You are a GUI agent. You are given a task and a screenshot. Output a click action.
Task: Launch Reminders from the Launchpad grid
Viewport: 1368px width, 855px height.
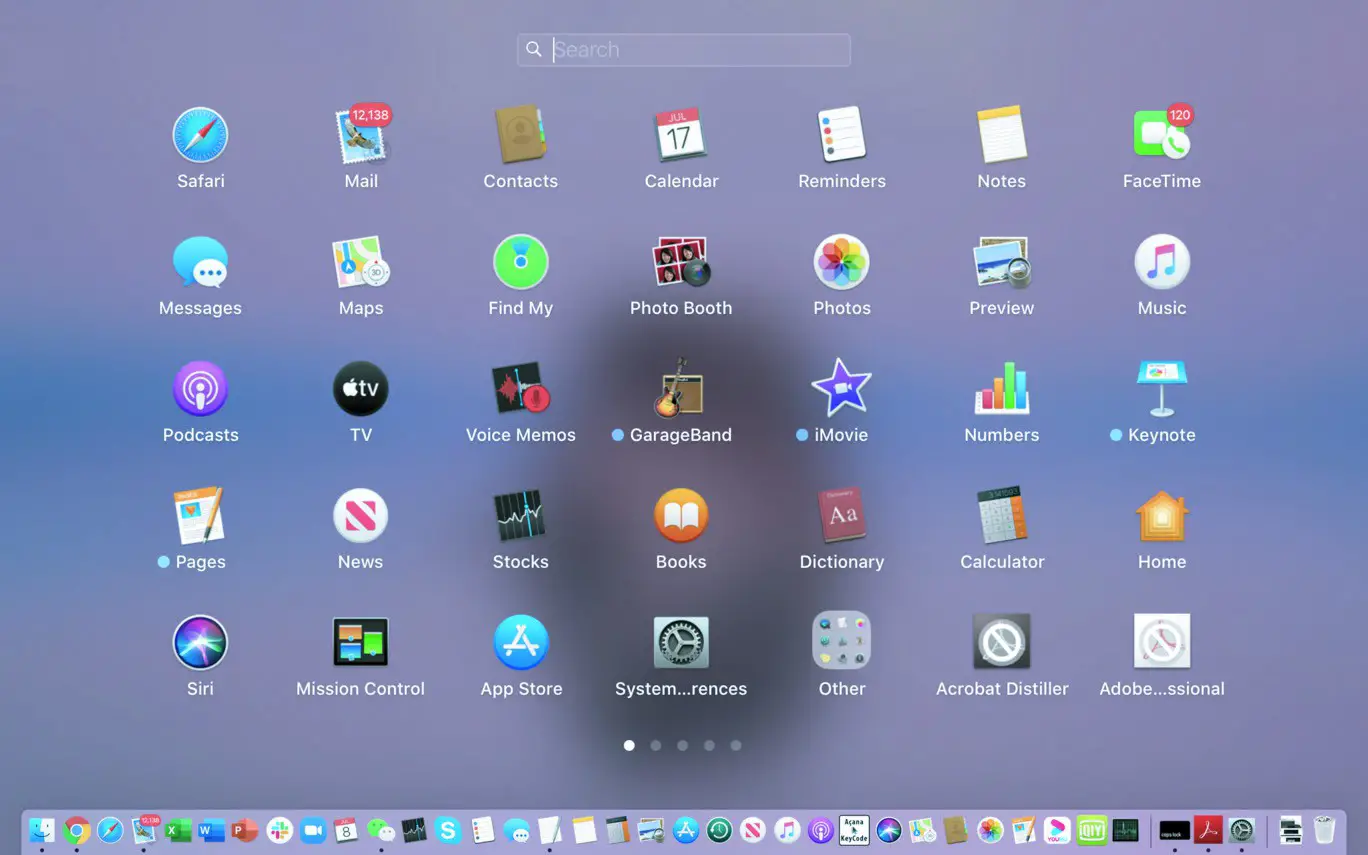coord(842,135)
